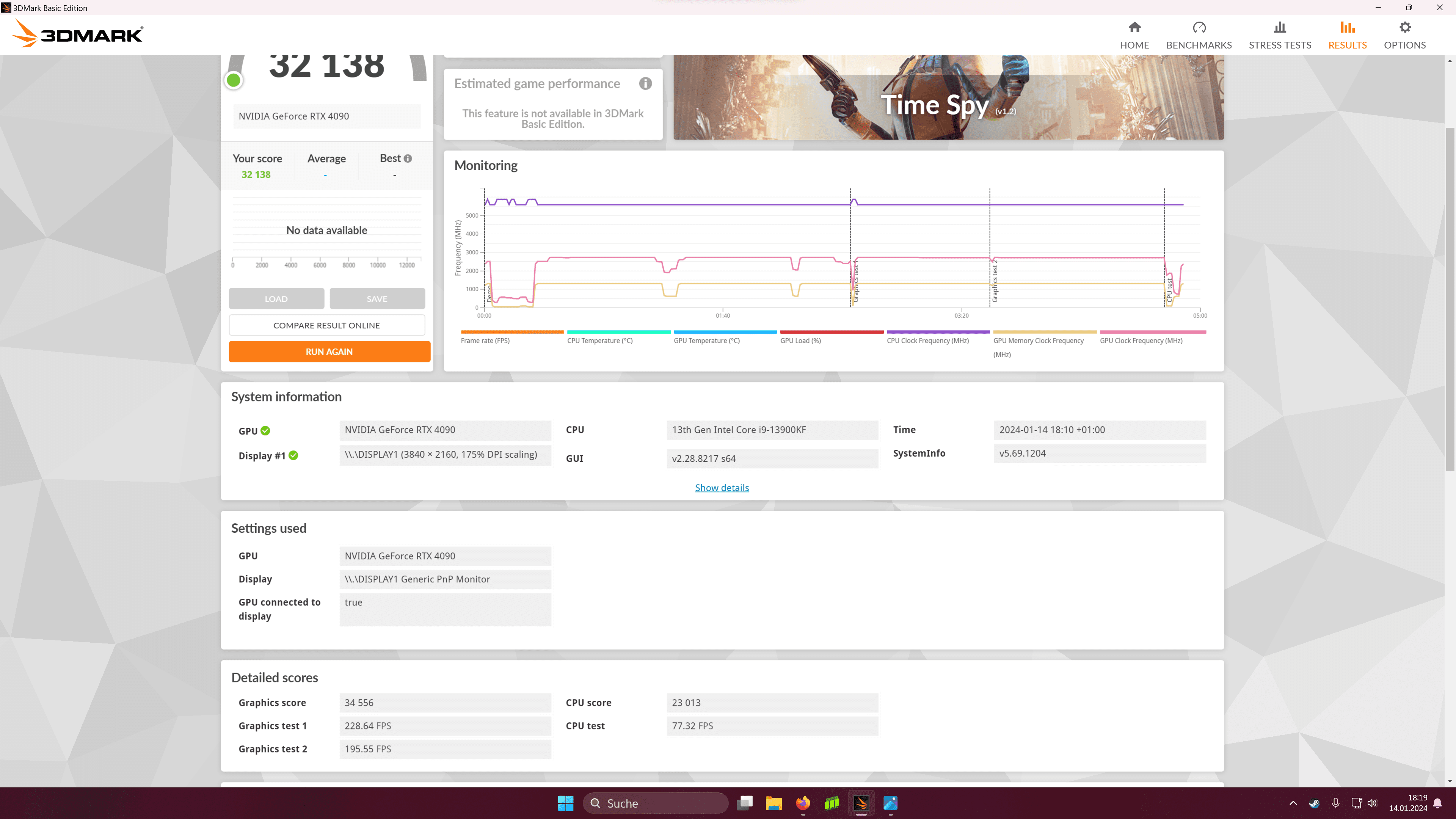Open Task View on the taskbar

744,803
